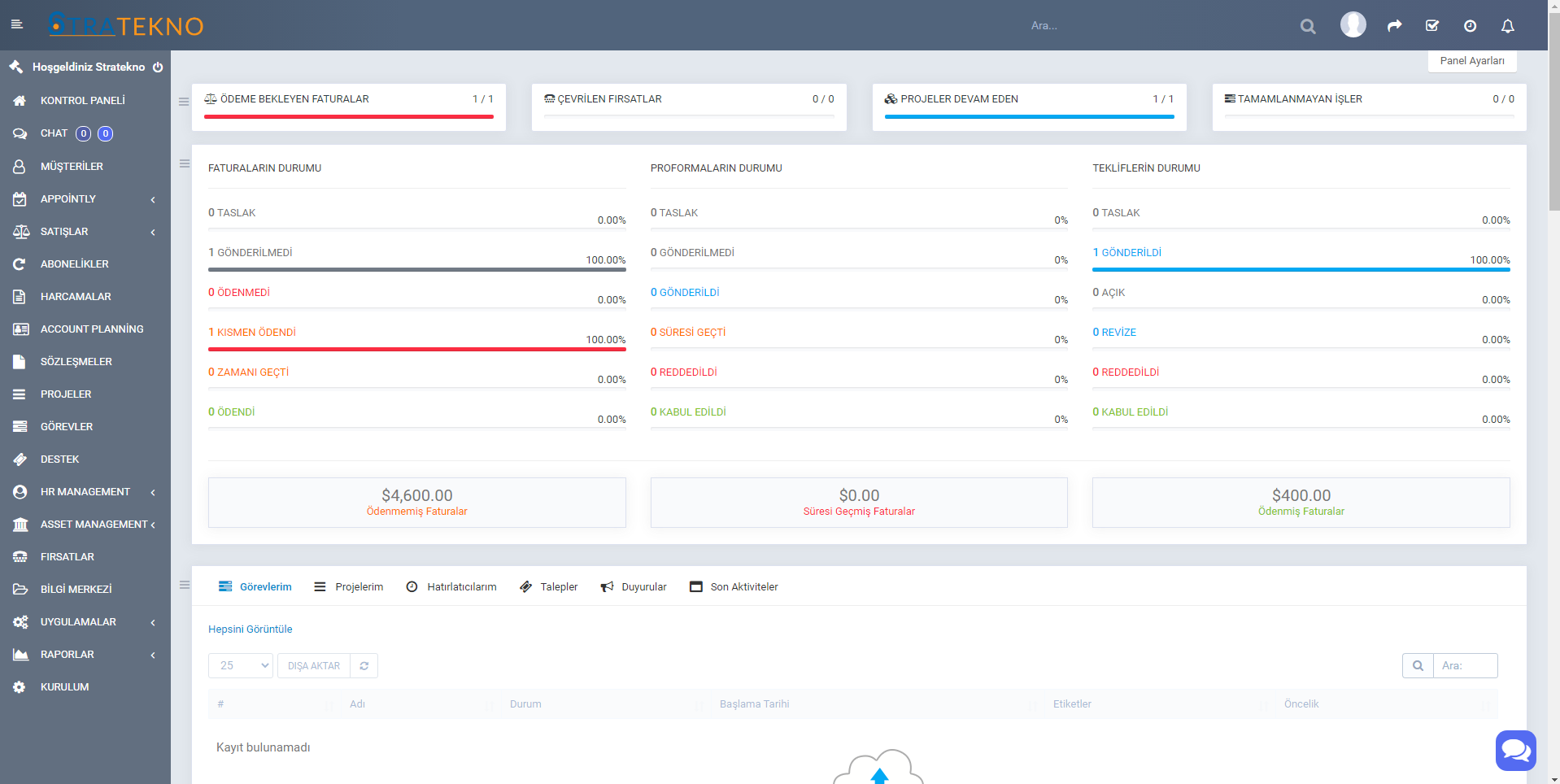Click the share arrow icon in header
This screenshot has height=784, width=1560.
tap(1395, 26)
